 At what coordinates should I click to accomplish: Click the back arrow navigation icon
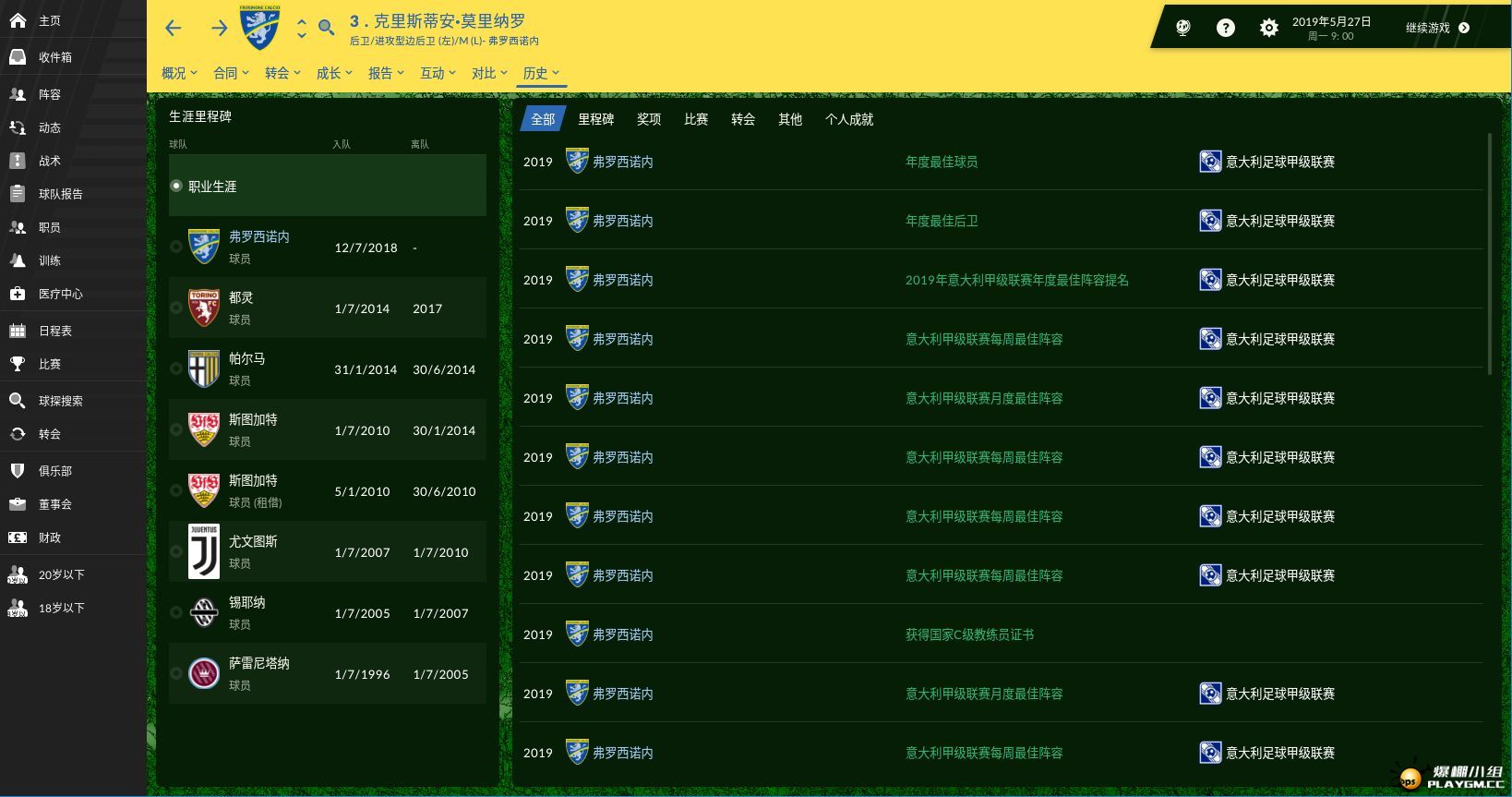click(173, 29)
